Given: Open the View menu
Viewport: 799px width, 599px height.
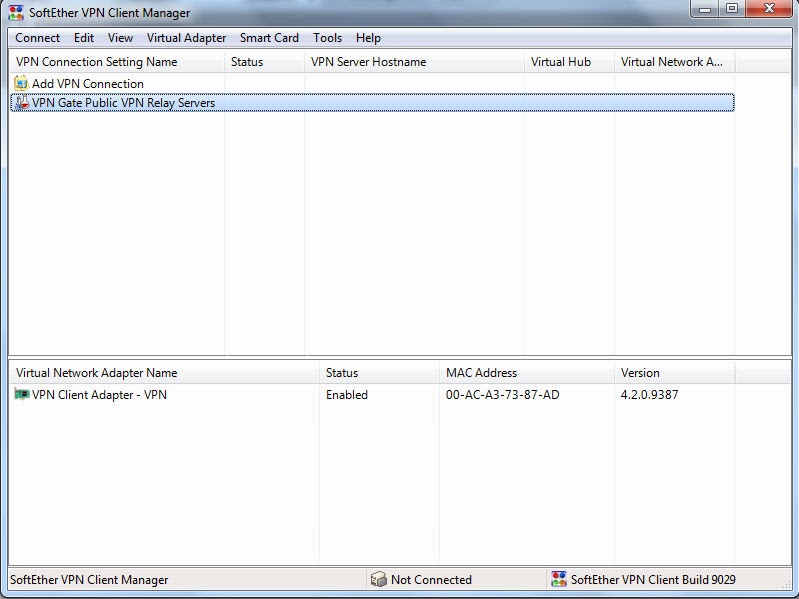Looking at the screenshot, I should (x=120, y=38).
